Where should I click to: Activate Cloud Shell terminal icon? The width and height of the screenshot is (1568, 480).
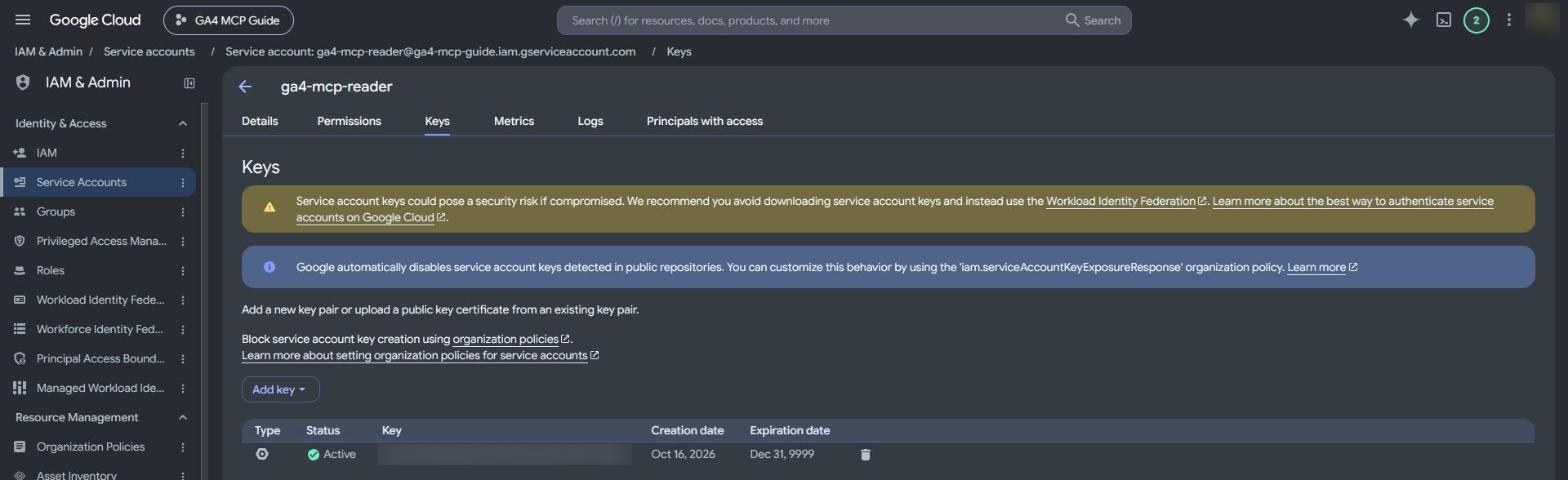click(1444, 20)
